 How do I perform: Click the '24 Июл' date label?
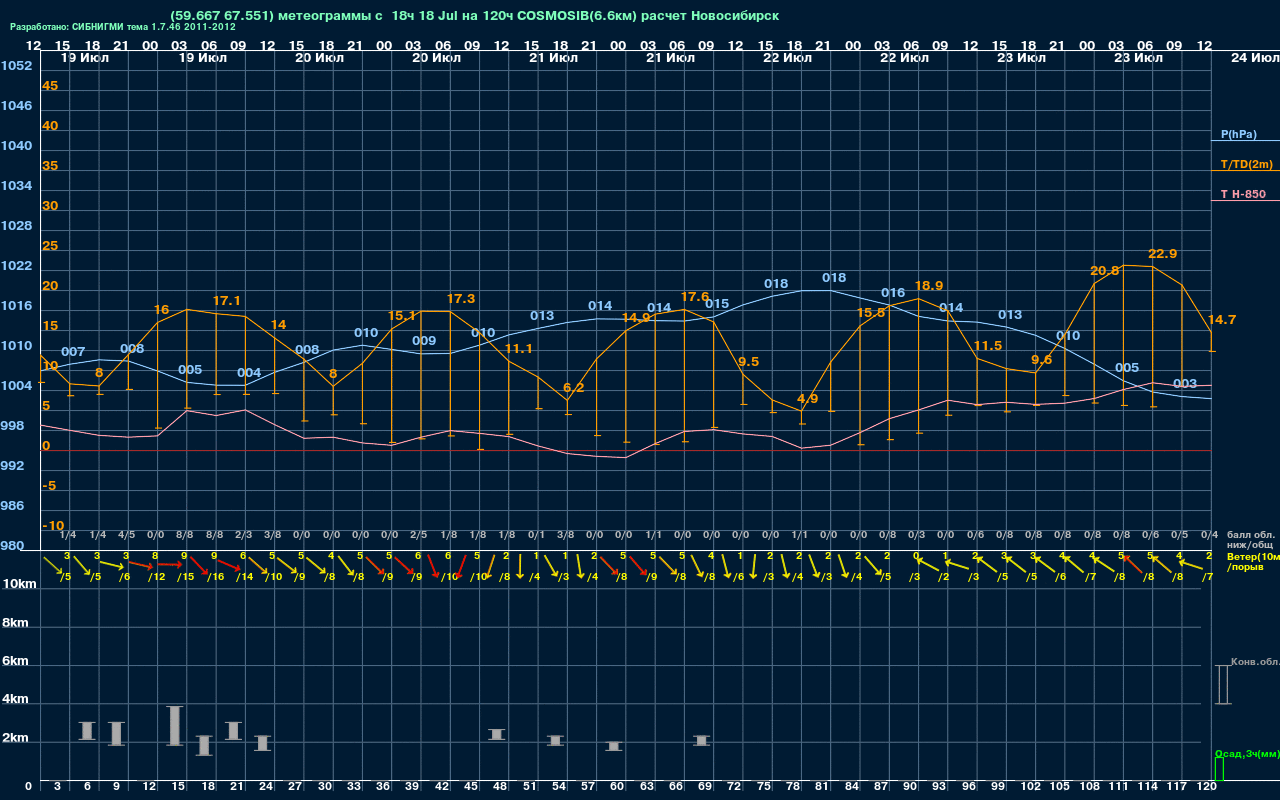1253,58
